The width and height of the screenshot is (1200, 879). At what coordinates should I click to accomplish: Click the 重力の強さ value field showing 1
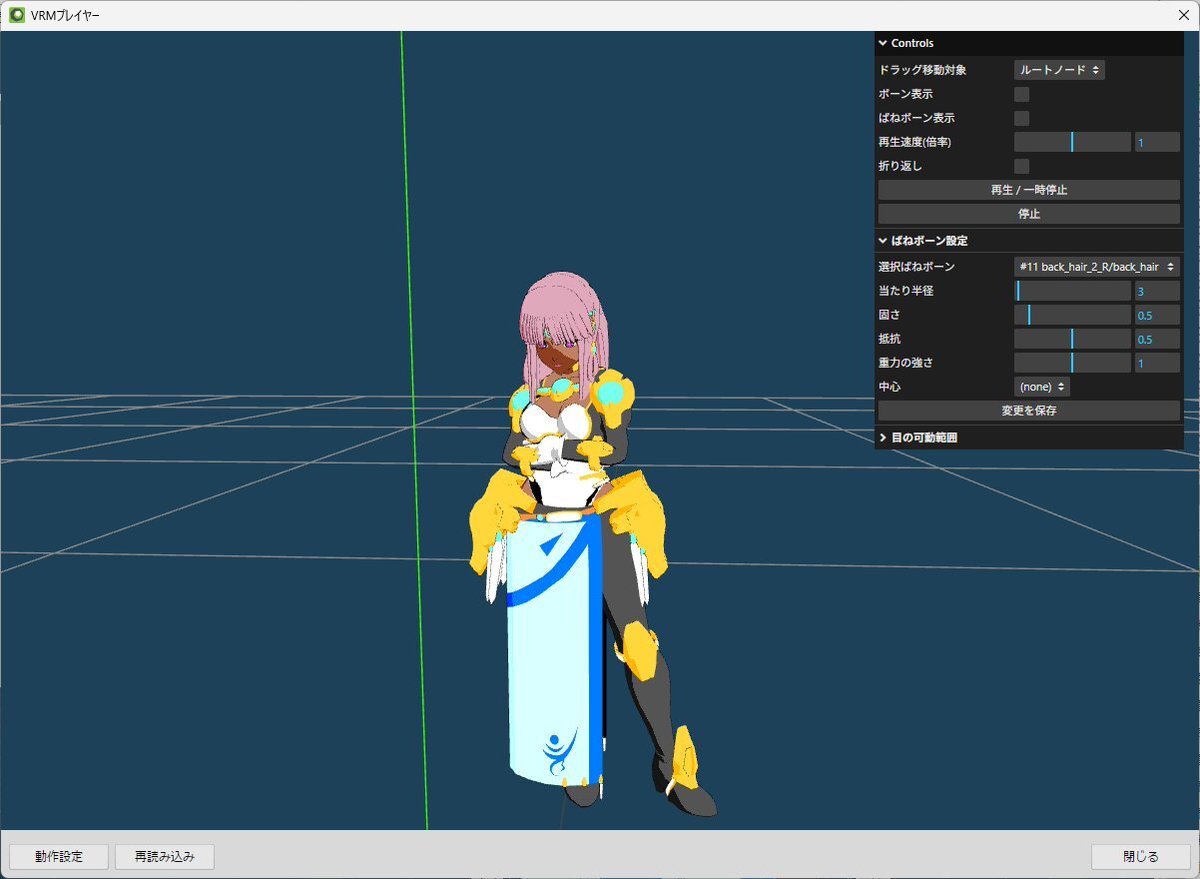[x=1157, y=363]
